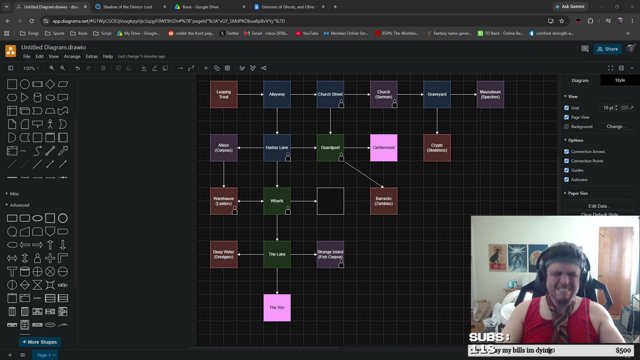Click the Share button

608,49
